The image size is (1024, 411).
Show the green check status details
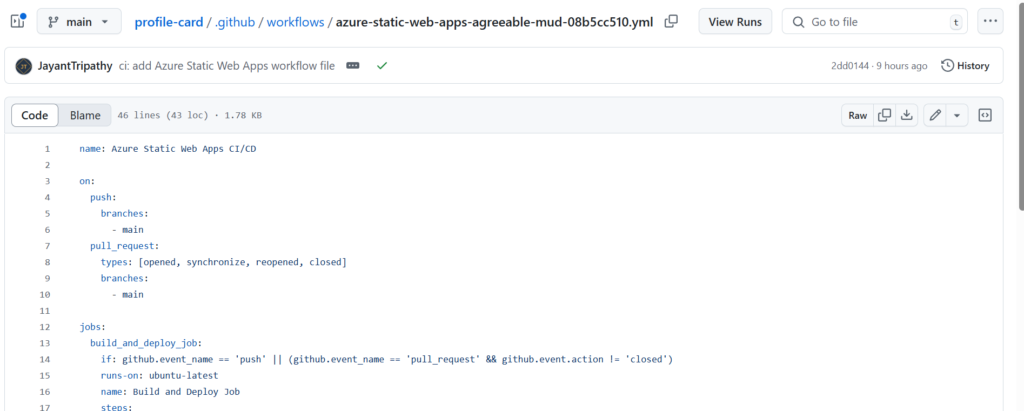point(382,66)
